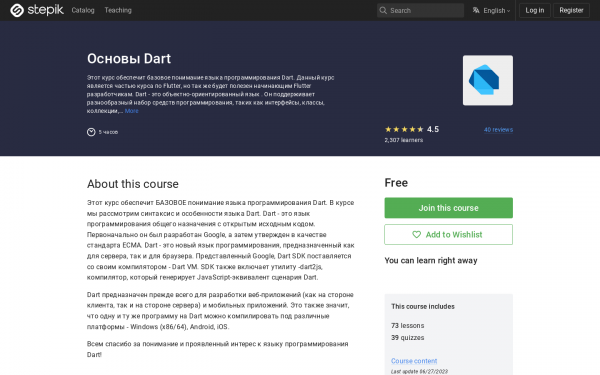
Task: Open the 40 reviews link
Action: coord(498,130)
